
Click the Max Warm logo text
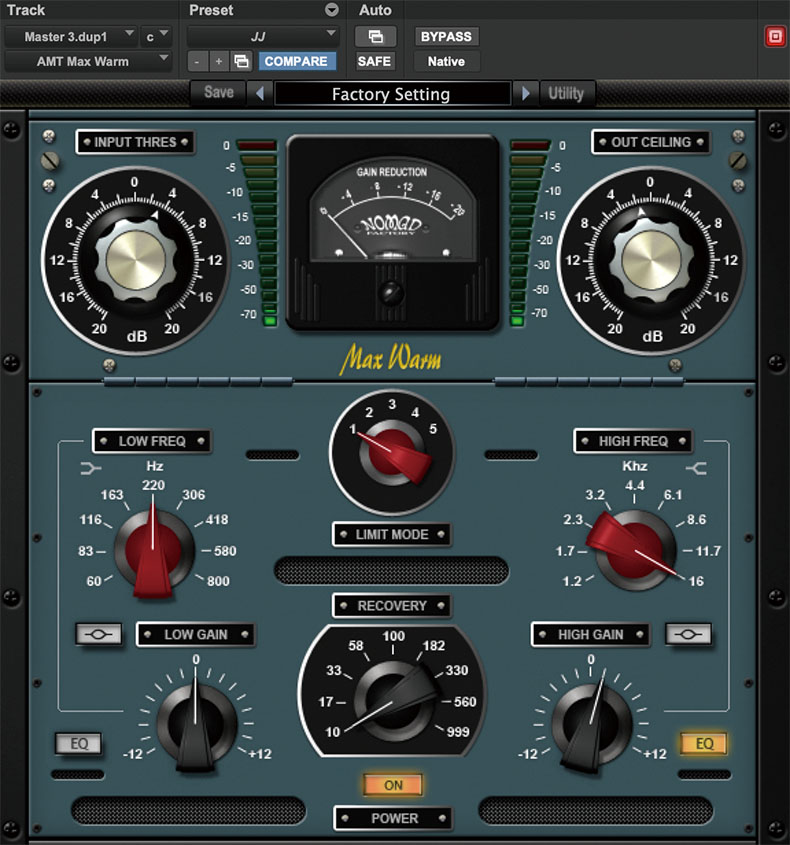coord(391,358)
